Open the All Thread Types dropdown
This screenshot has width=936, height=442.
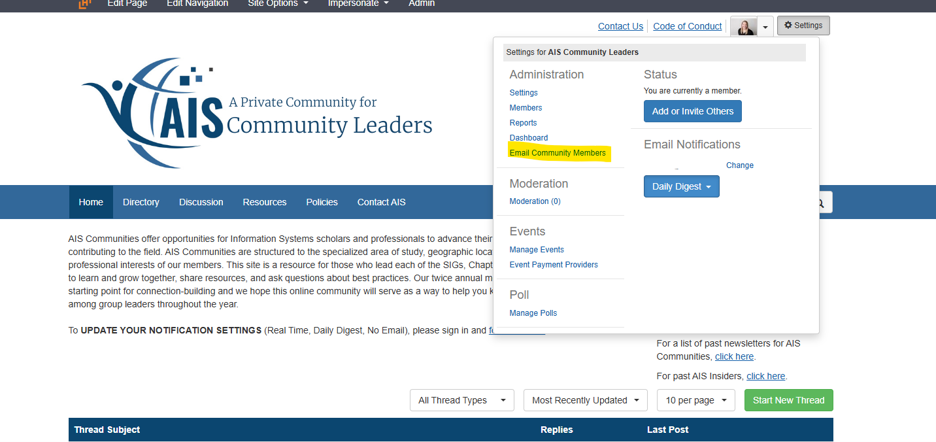point(462,400)
